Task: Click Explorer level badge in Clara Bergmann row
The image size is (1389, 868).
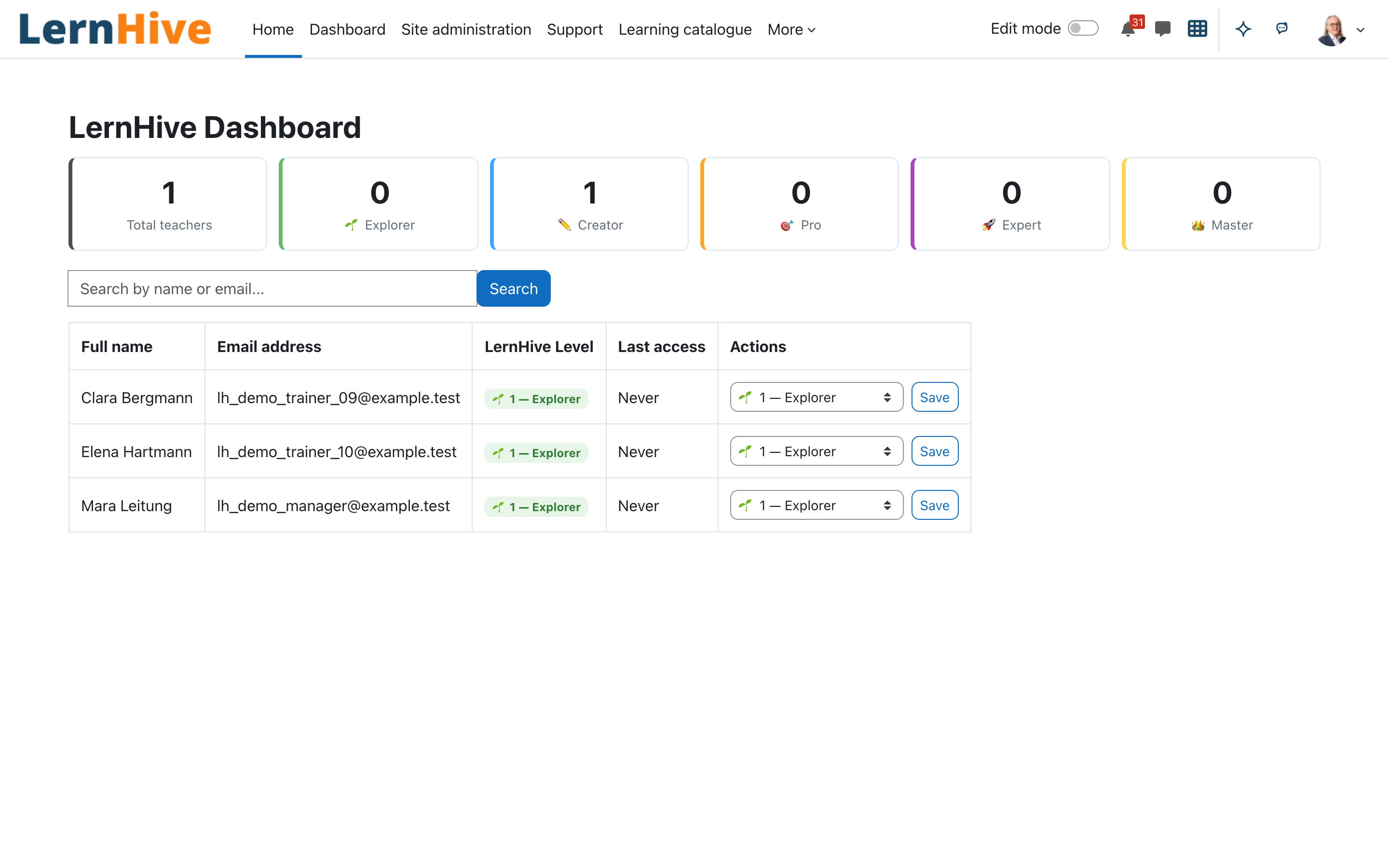Action: 536,398
